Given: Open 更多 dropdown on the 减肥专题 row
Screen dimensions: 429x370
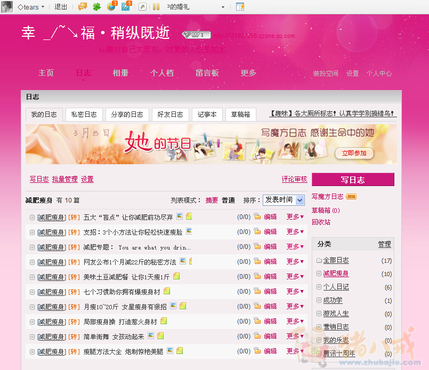Looking at the screenshot, I should [x=295, y=246].
